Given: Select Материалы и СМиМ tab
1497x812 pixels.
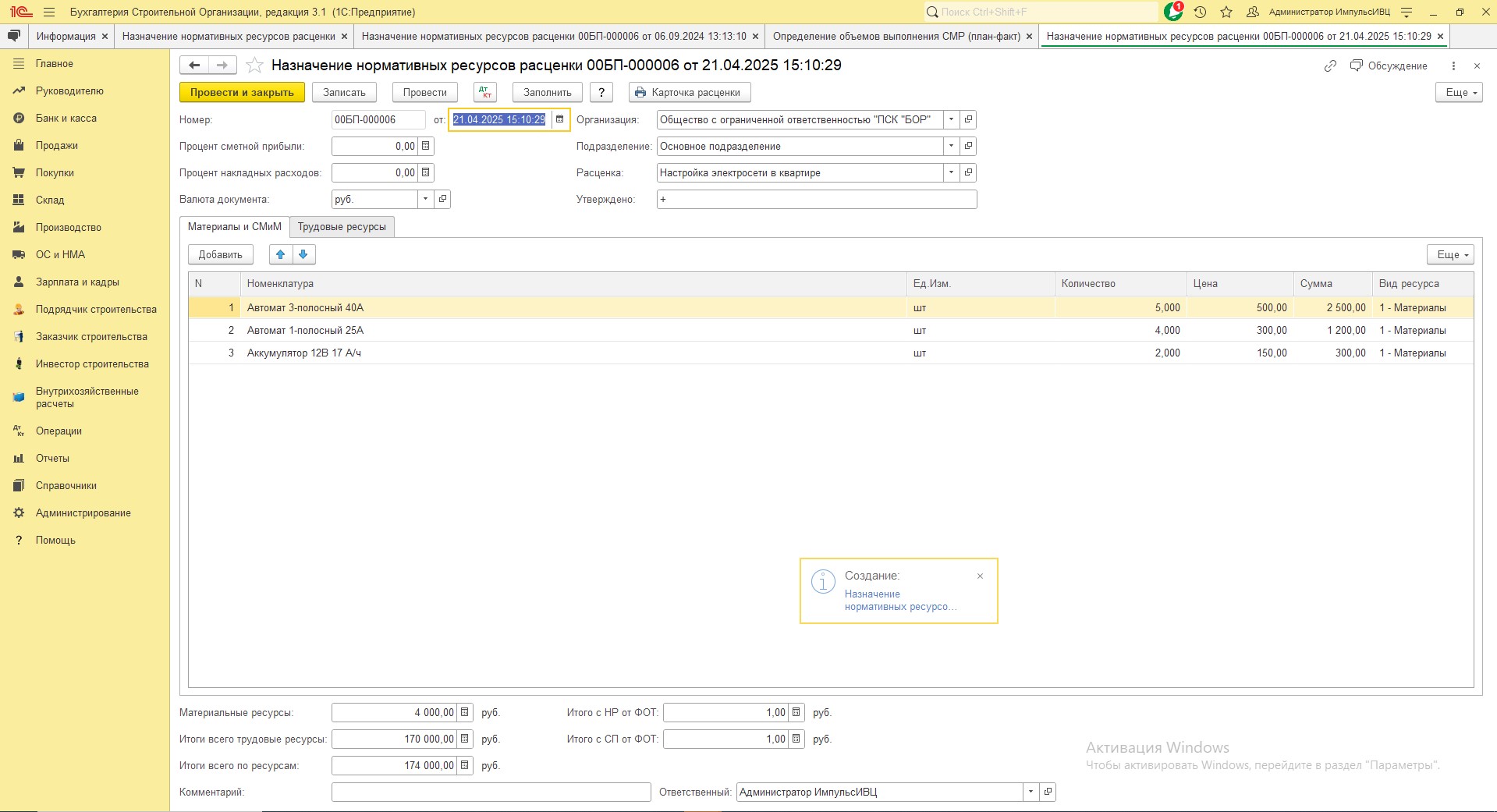Looking at the screenshot, I should [x=235, y=227].
